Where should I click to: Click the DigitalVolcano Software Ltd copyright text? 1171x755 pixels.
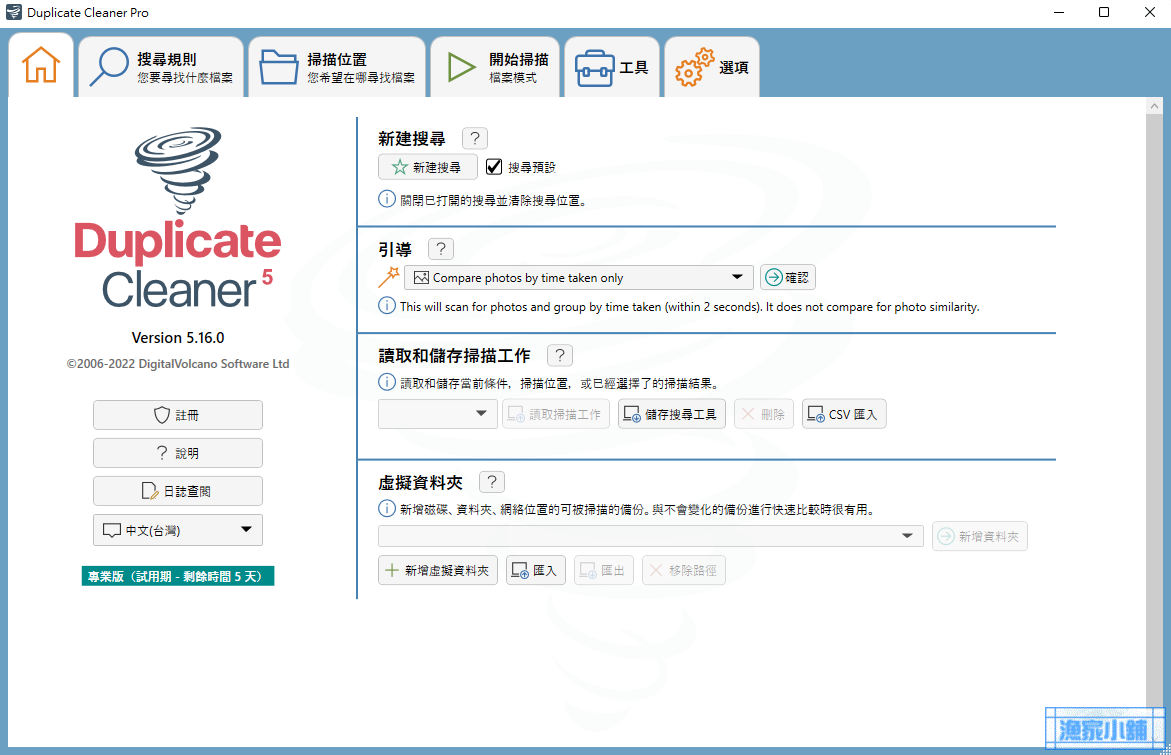click(178, 364)
